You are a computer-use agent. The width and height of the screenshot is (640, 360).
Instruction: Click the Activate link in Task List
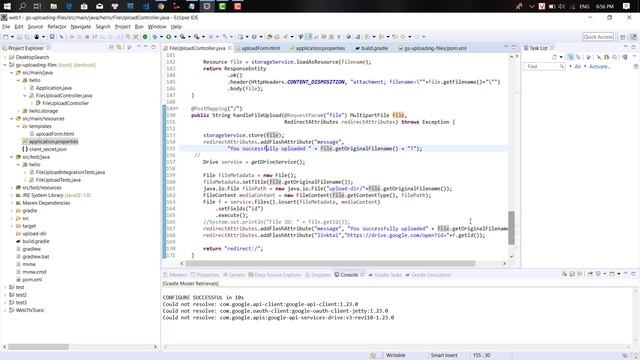point(600,67)
